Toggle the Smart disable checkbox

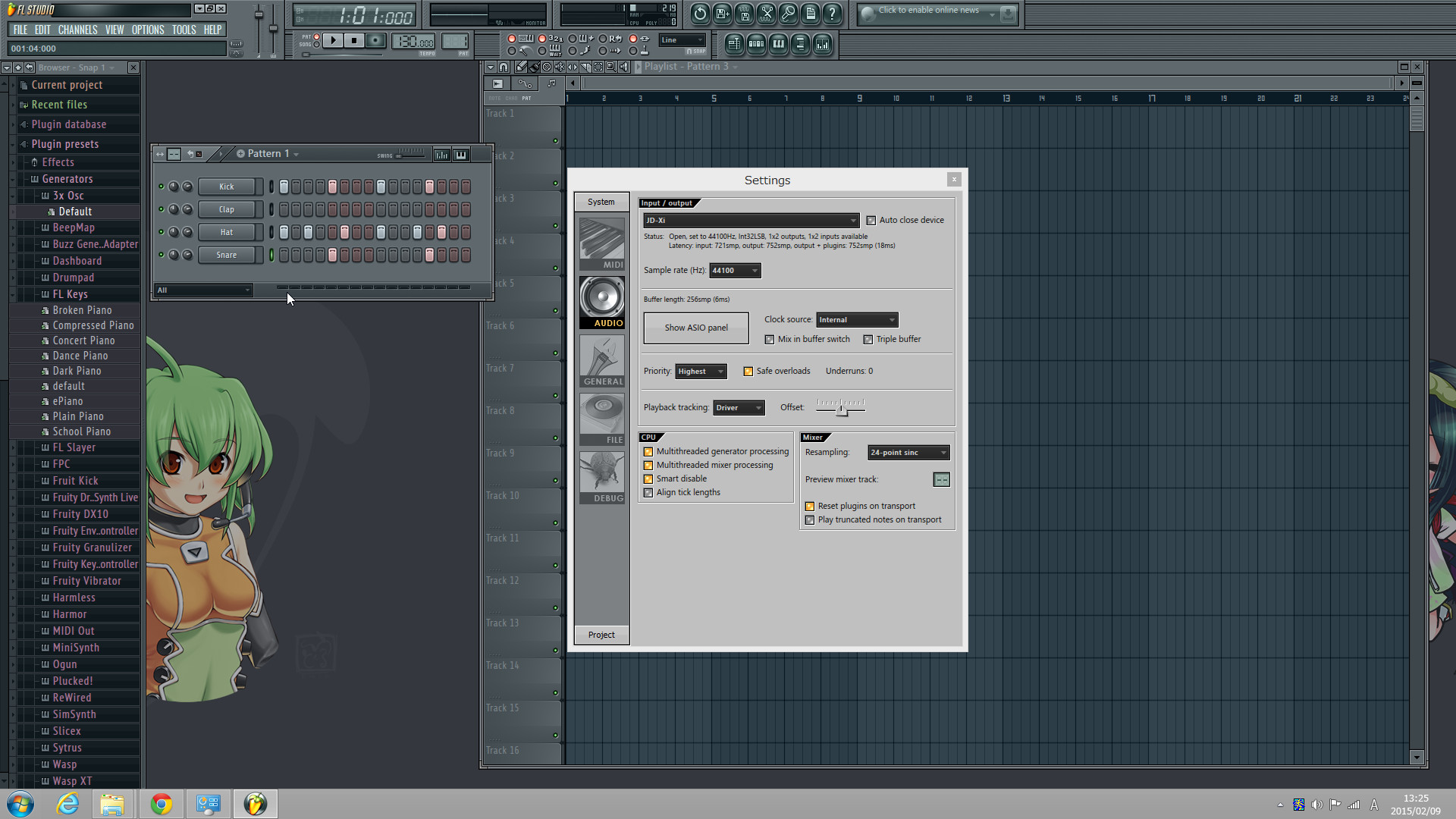pos(648,479)
